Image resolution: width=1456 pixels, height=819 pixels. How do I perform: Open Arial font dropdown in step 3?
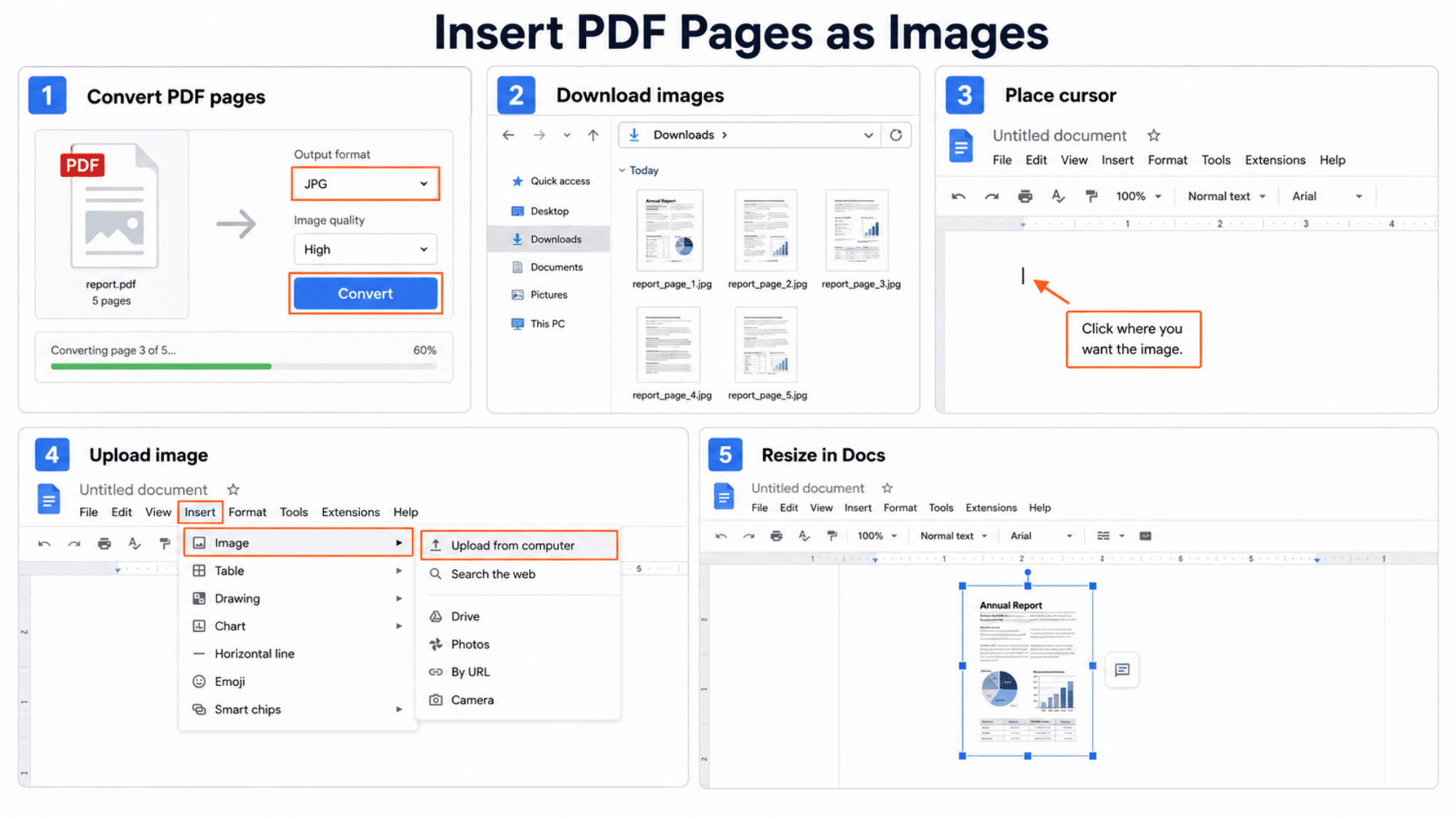1326,197
